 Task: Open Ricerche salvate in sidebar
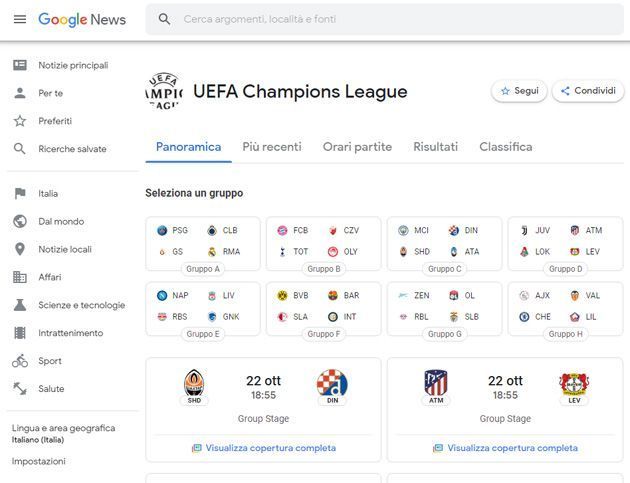coord(72,149)
